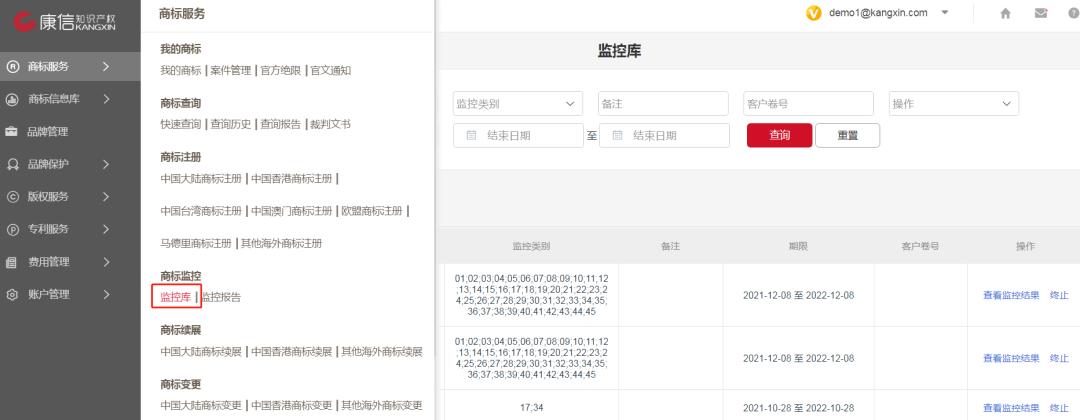Open 欧盟商标注册 link
Image resolution: width=1080 pixels, height=420 pixels.
coord(372,211)
